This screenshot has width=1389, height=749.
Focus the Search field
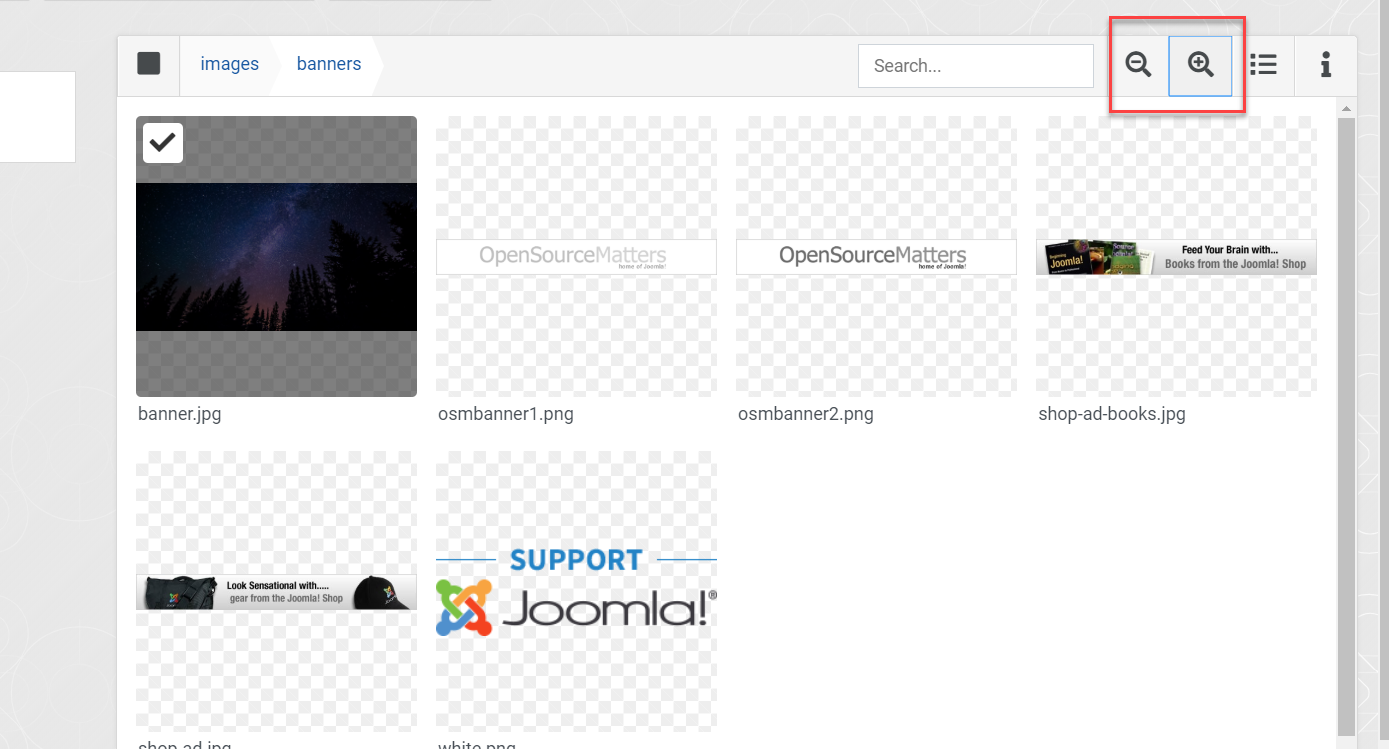976,66
